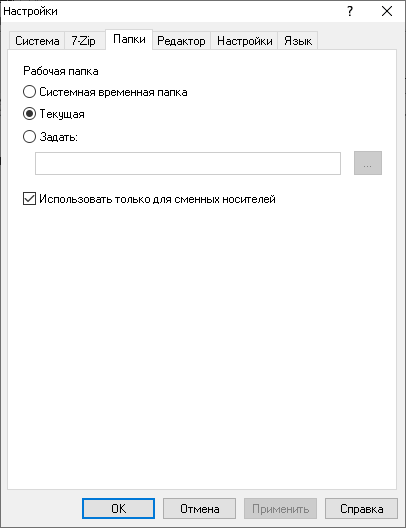The height and width of the screenshot is (528, 406).
Task: Click the question mark help icon in title bar
Action: [350, 11]
